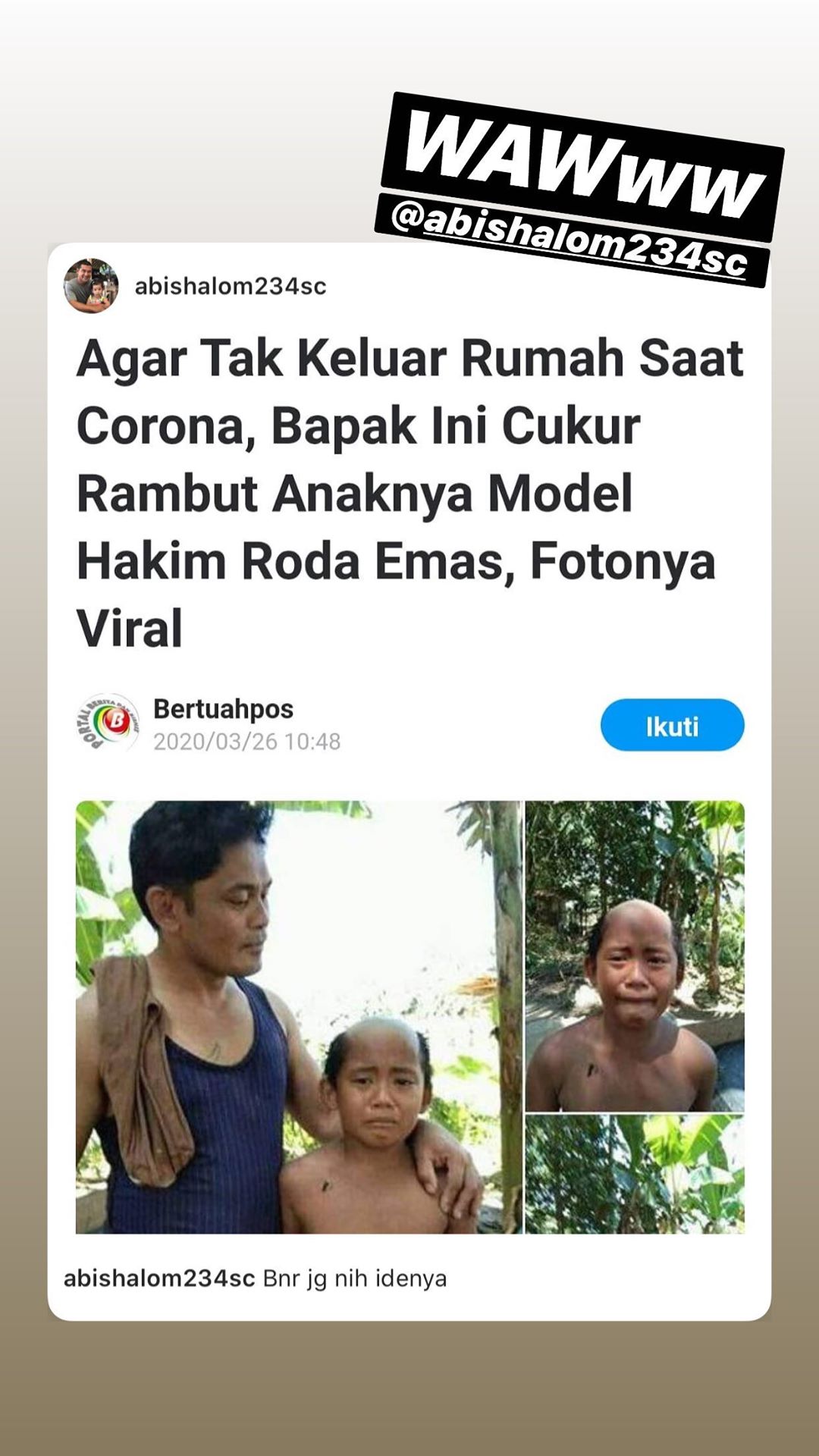The width and height of the screenshot is (819, 1456).
Task: View the crying boy close-up photo
Action: [x=635, y=956]
